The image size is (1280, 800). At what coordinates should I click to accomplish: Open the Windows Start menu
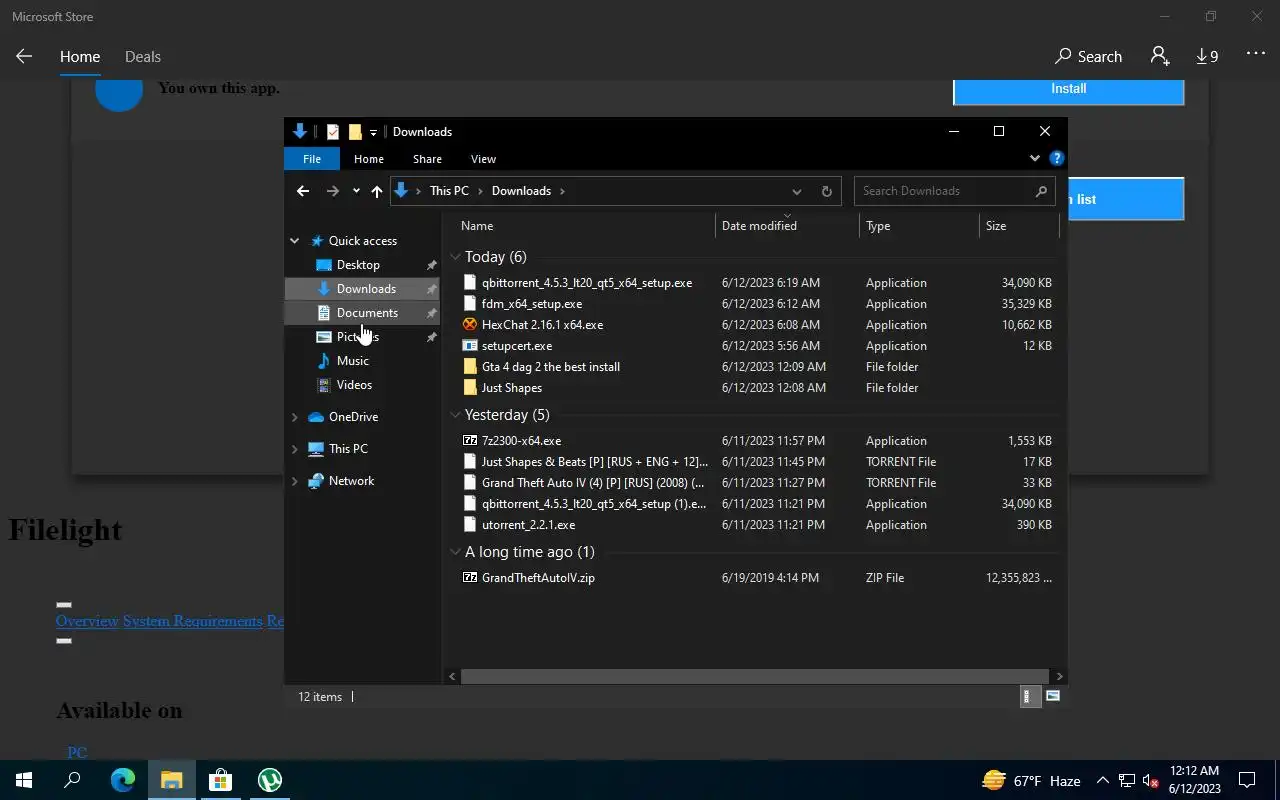tap(24, 780)
